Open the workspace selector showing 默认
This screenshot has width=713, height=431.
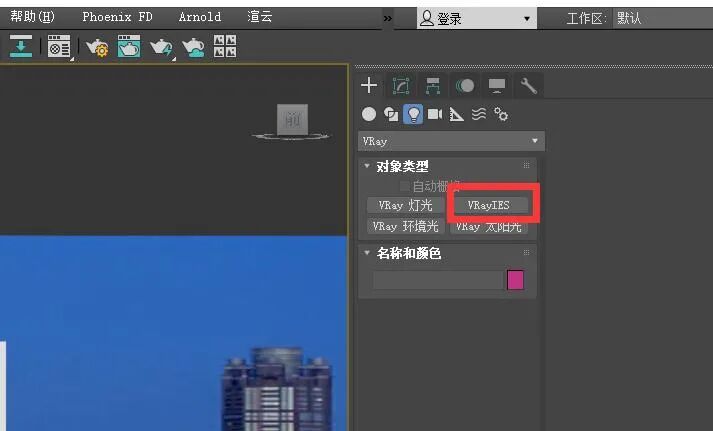click(663, 18)
